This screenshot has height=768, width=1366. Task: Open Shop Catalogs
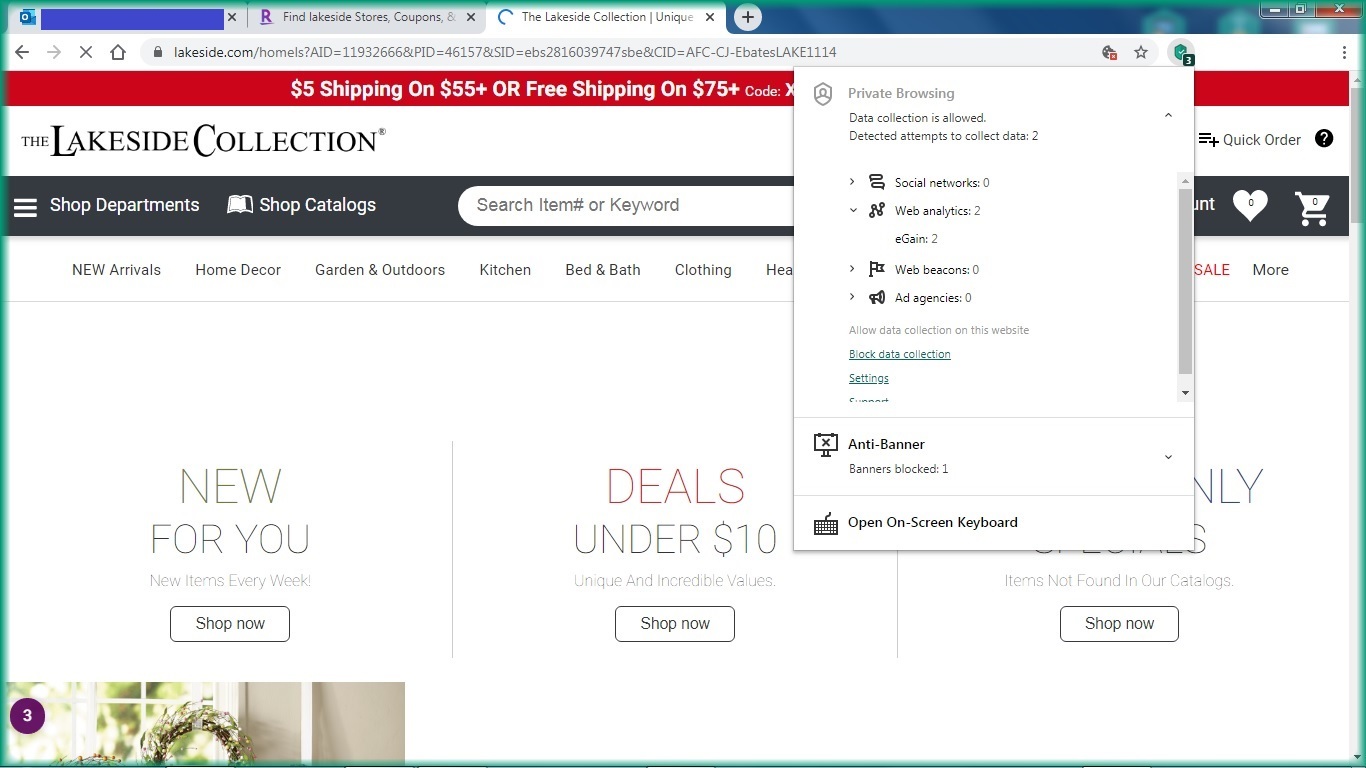coord(301,205)
